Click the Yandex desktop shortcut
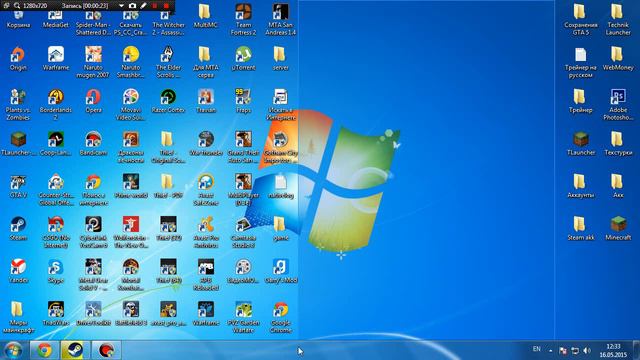 point(18,271)
